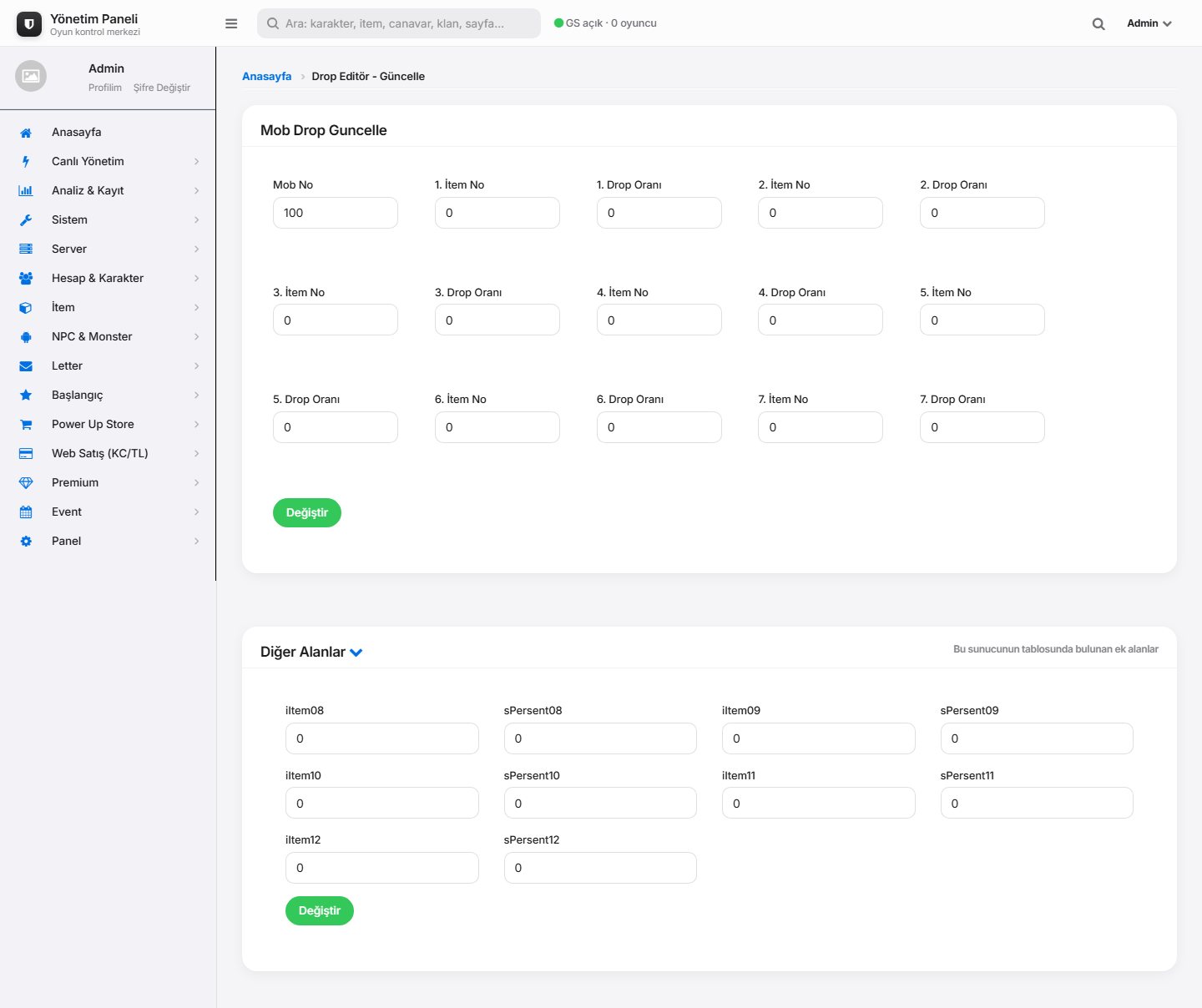Click the android icon for NPC & Monster
The height and width of the screenshot is (1008, 1202).
[26, 336]
